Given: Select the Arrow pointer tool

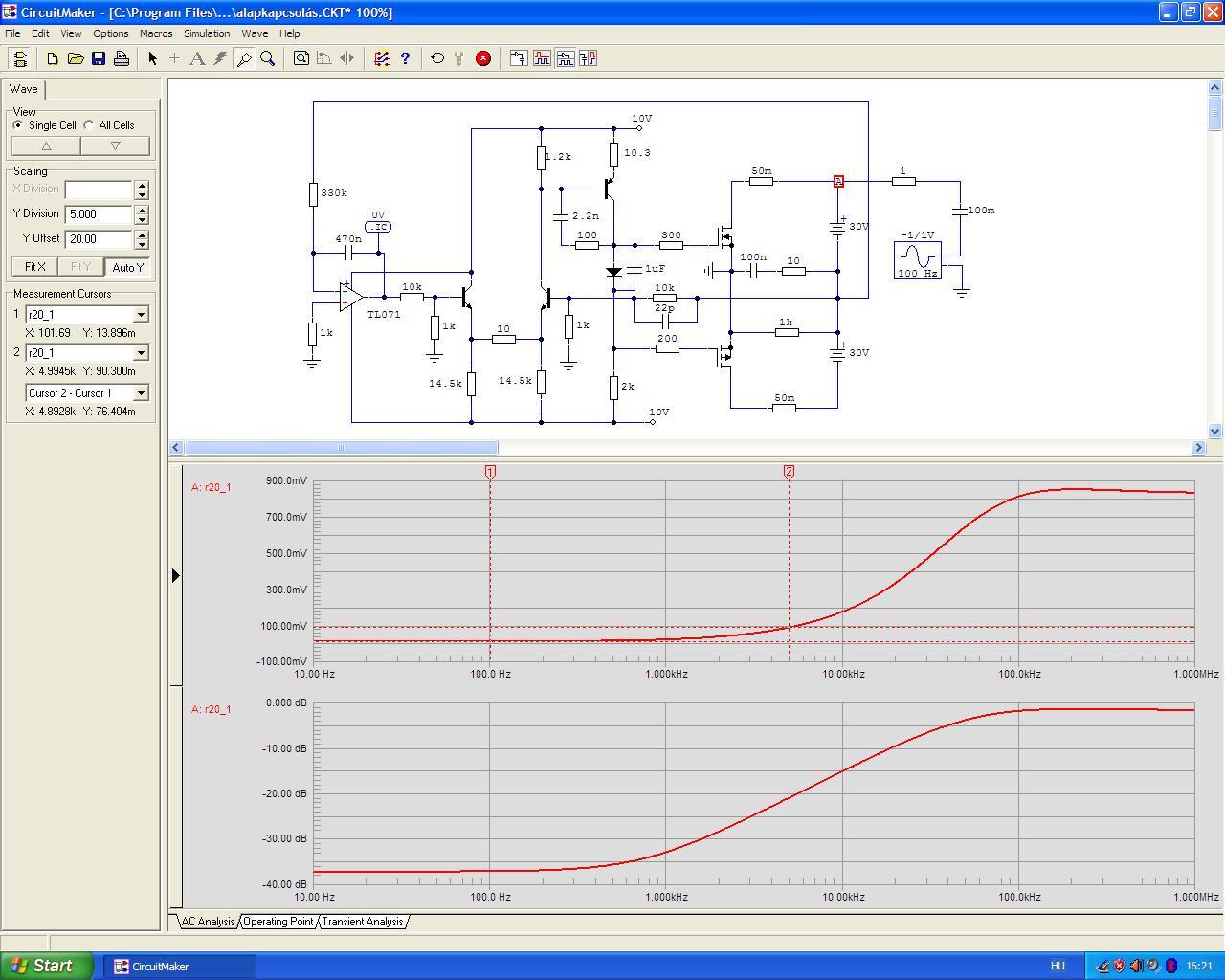Looking at the screenshot, I should [152, 58].
